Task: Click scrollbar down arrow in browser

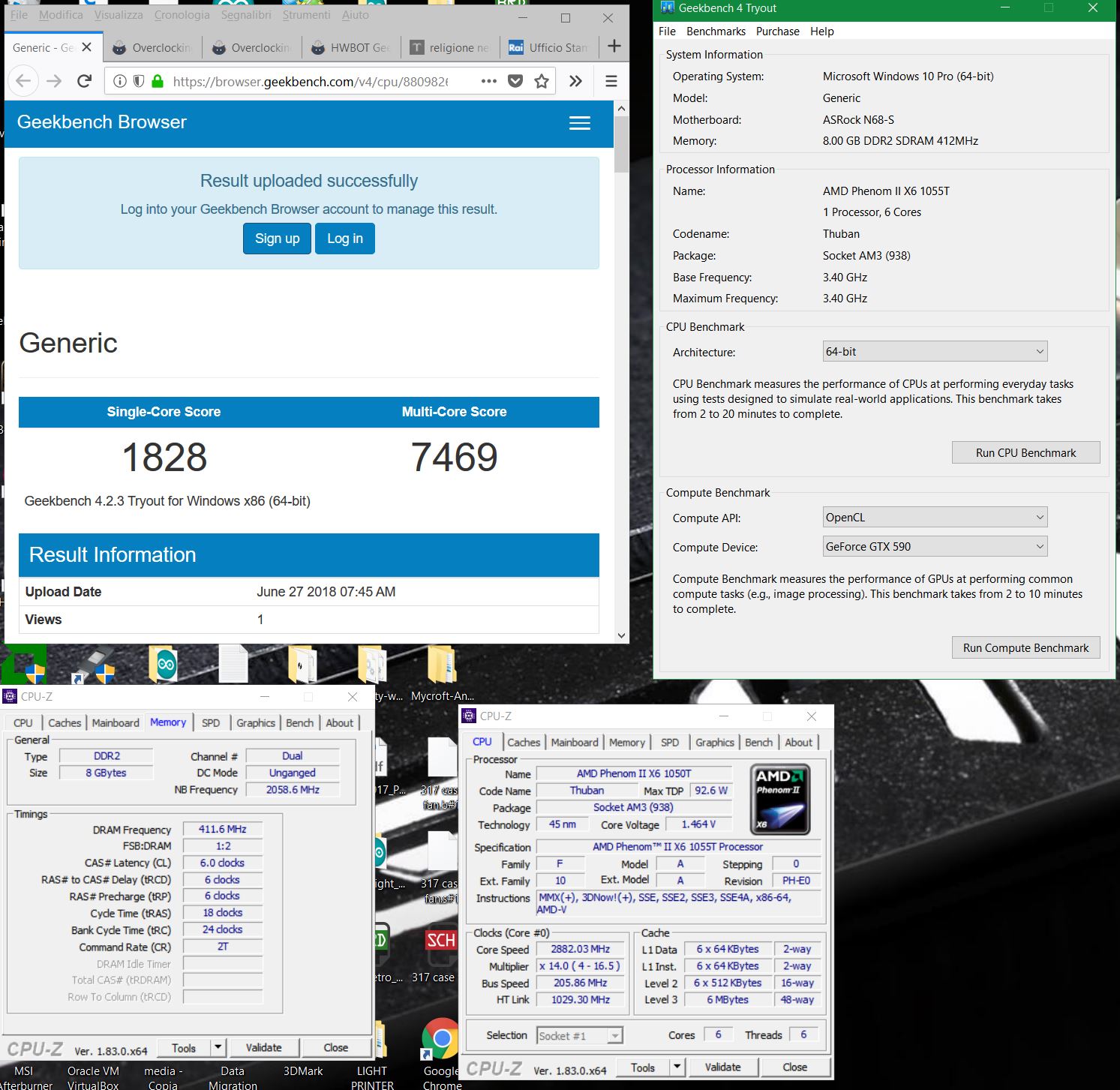Action: coord(621,635)
